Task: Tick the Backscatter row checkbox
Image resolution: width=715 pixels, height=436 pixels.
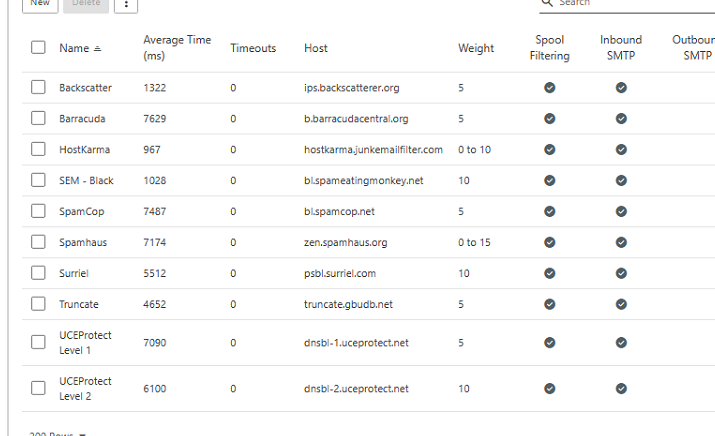Action: [x=38, y=88]
